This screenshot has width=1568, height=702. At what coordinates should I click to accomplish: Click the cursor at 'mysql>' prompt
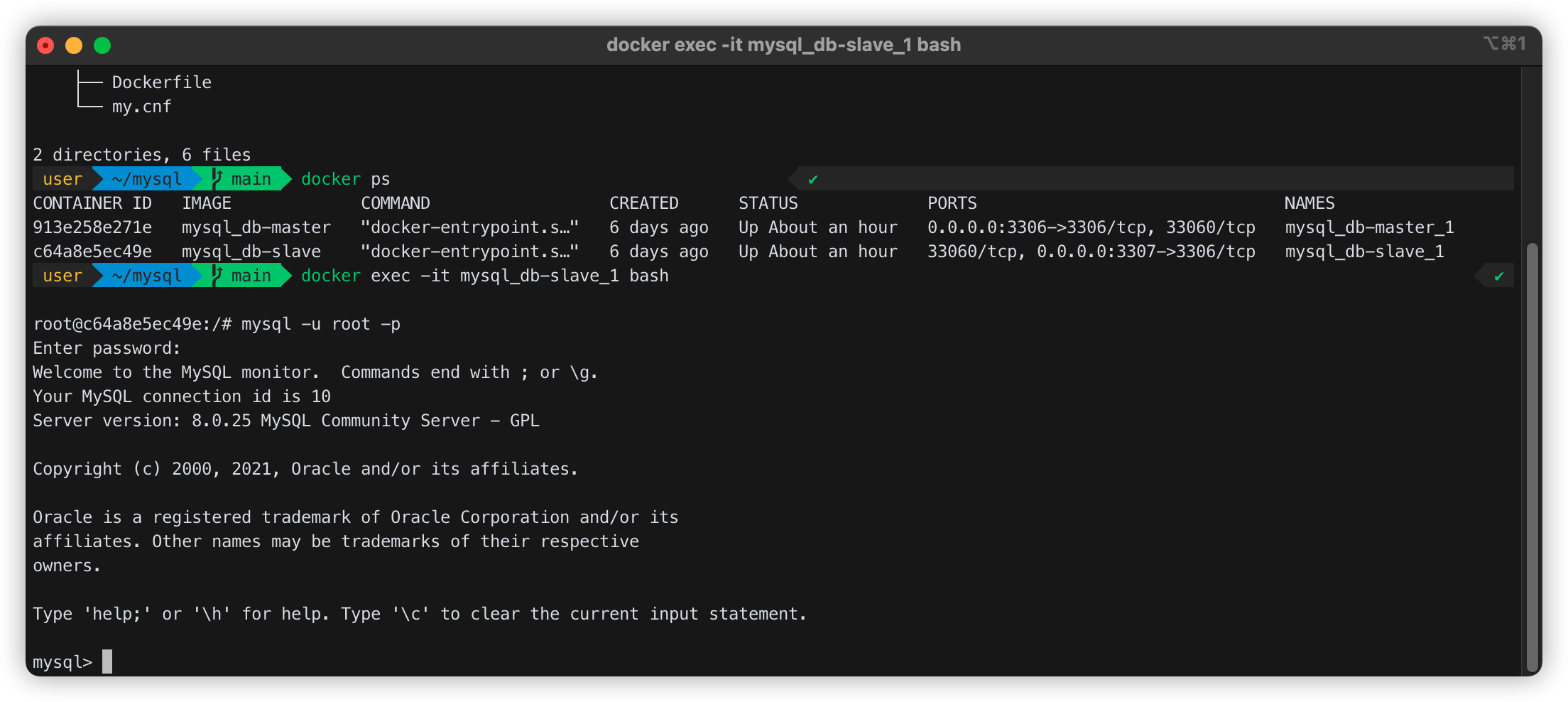click(107, 661)
